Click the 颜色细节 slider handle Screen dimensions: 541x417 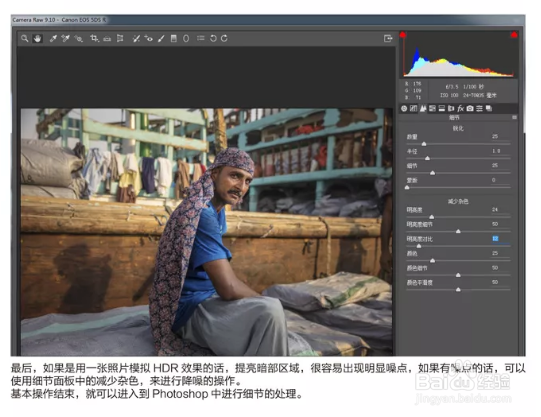[458, 275]
